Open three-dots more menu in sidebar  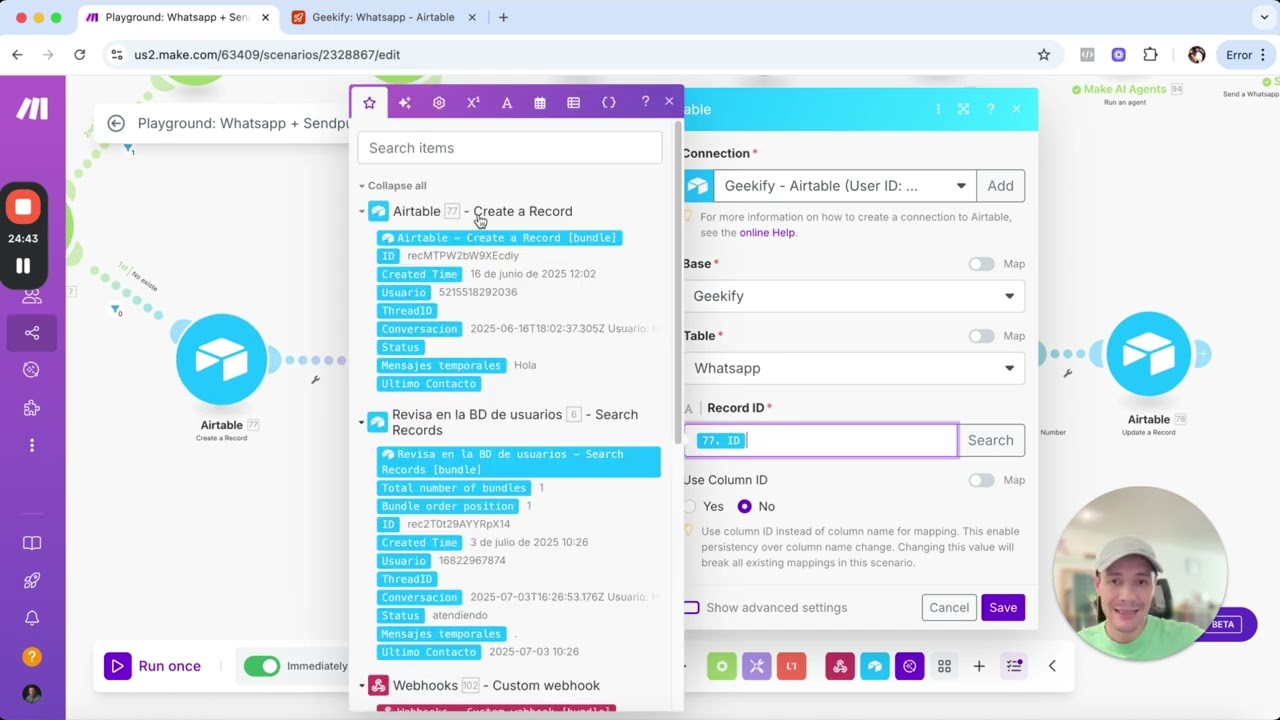pyautogui.click(x=32, y=445)
